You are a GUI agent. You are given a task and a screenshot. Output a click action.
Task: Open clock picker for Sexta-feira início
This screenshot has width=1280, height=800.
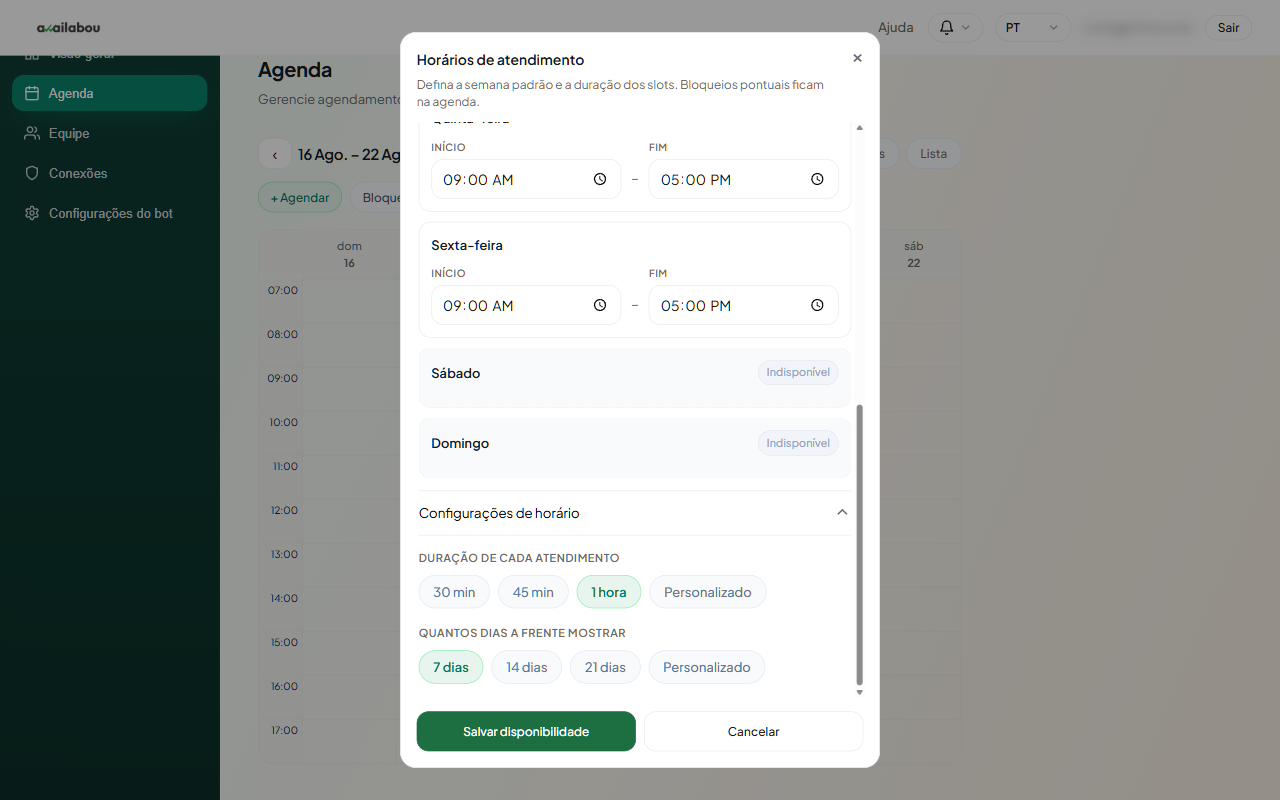tap(600, 305)
